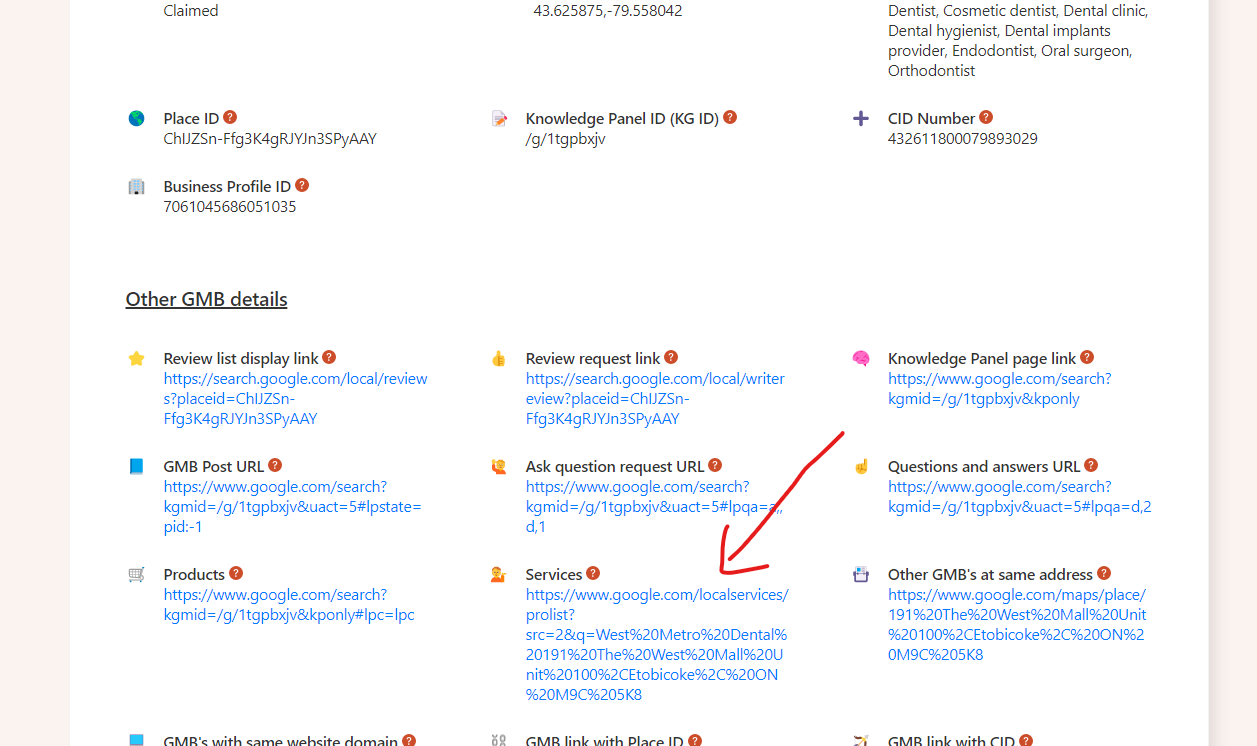The width and height of the screenshot is (1257, 746).
Task: Click the help icon next to Services
Action: (x=594, y=573)
